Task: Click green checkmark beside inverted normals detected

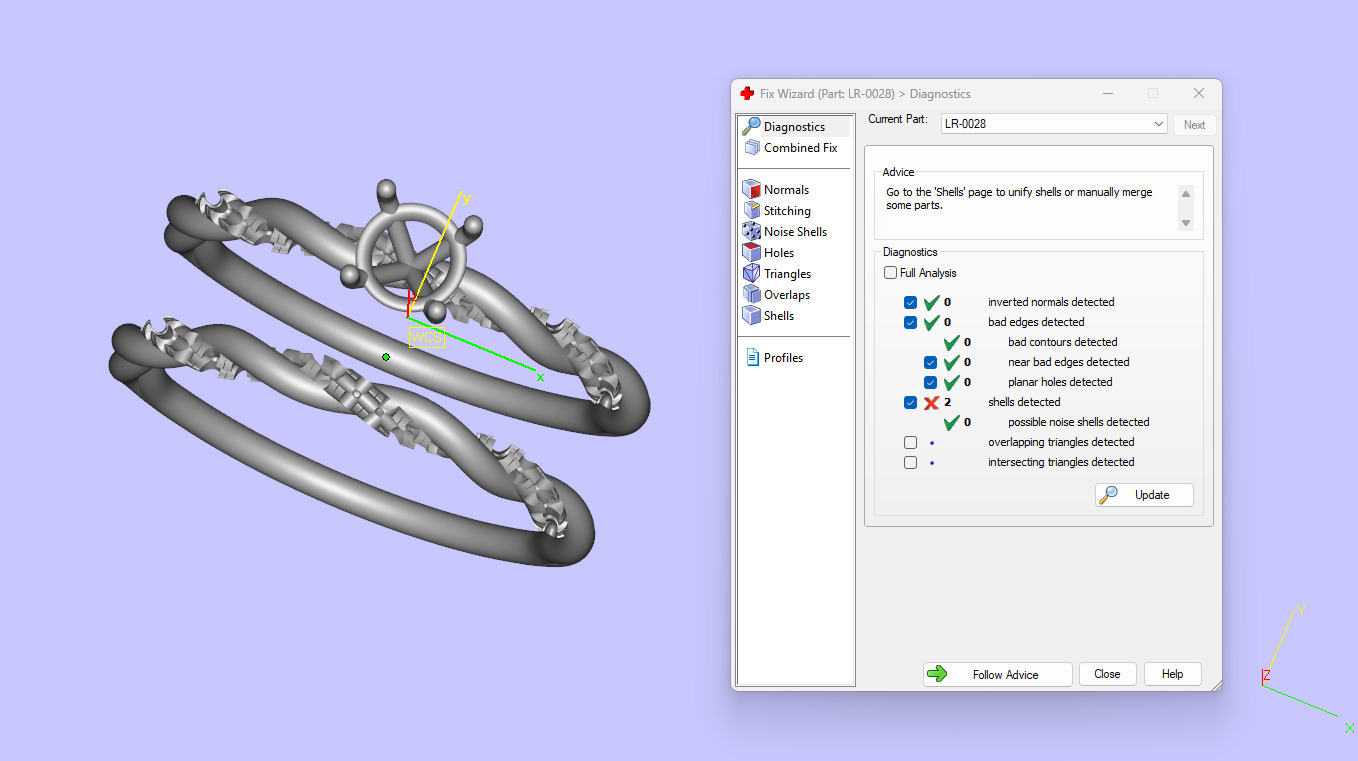Action: click(x=931, y=302)
